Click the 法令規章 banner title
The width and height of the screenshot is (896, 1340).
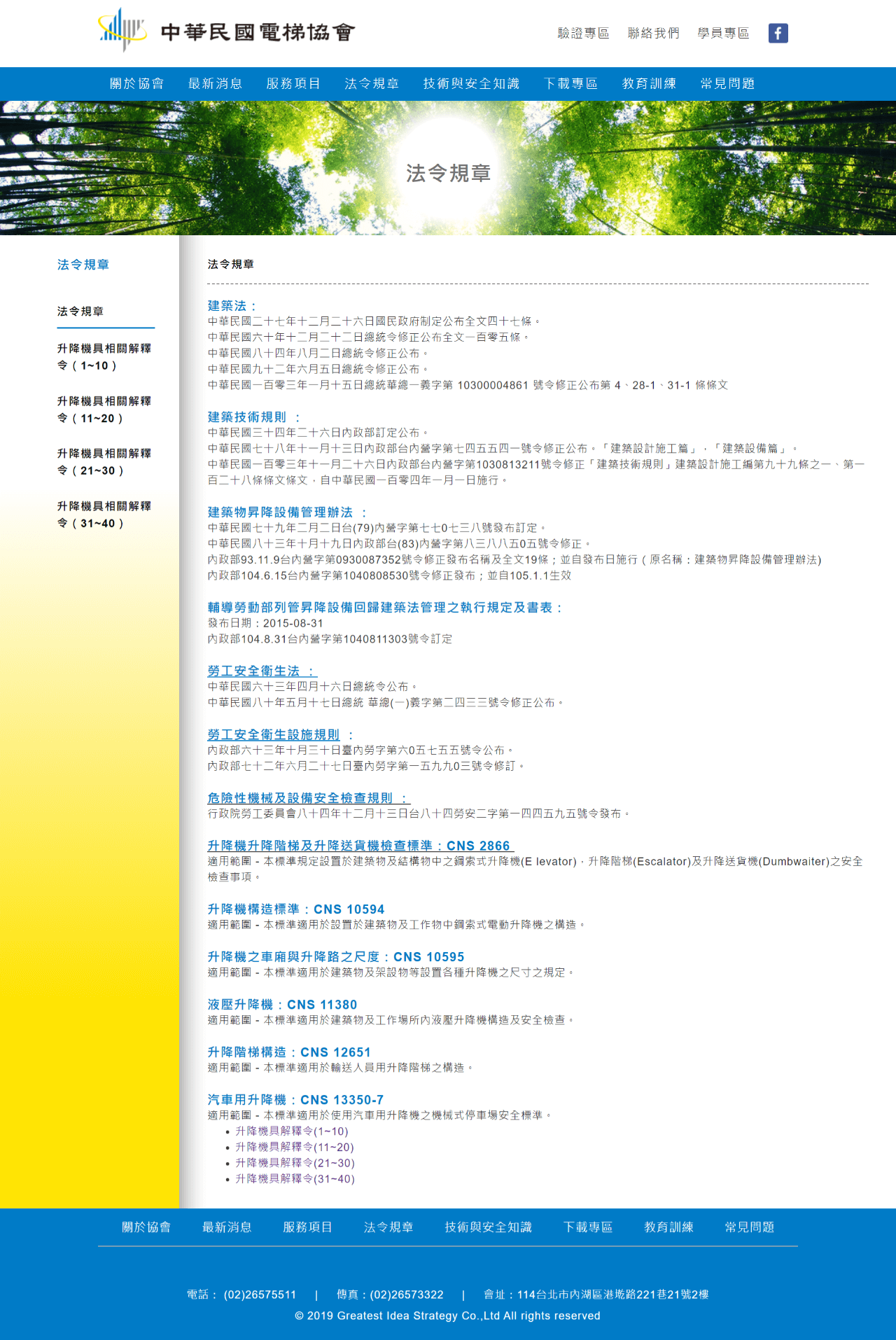[x=448, y=173]
